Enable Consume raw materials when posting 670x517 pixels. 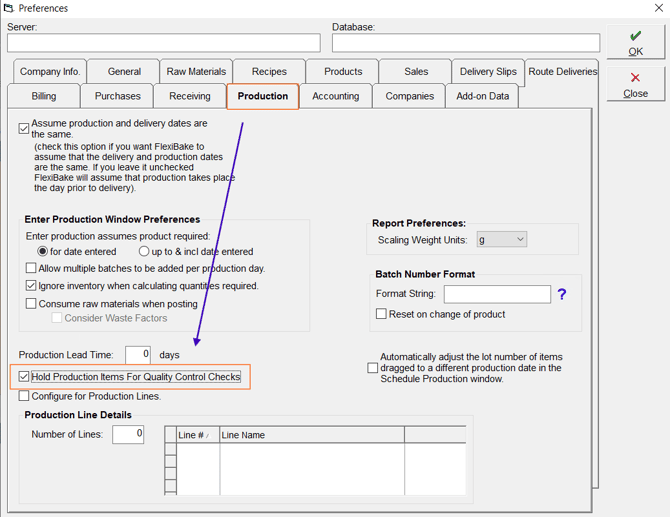point(31,303)
